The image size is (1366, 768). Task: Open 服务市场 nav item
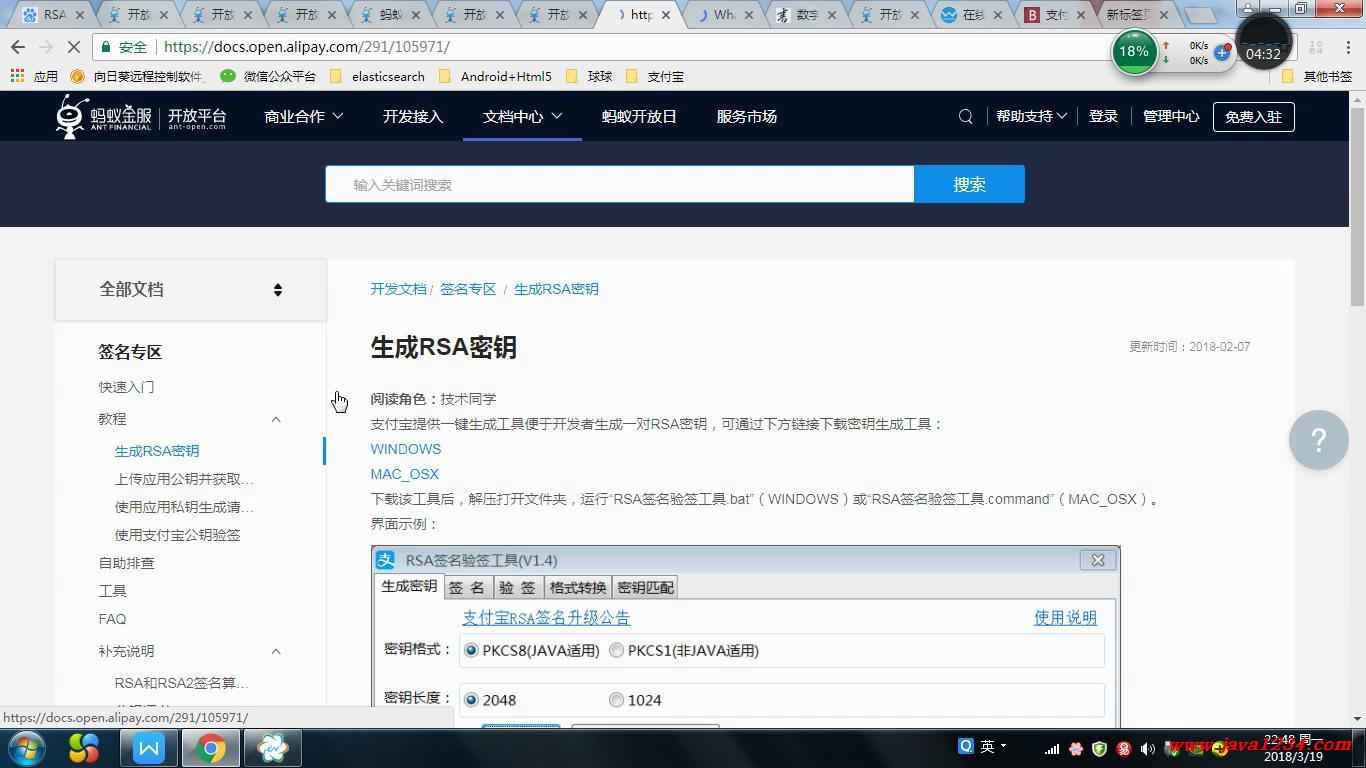point(746,117)
